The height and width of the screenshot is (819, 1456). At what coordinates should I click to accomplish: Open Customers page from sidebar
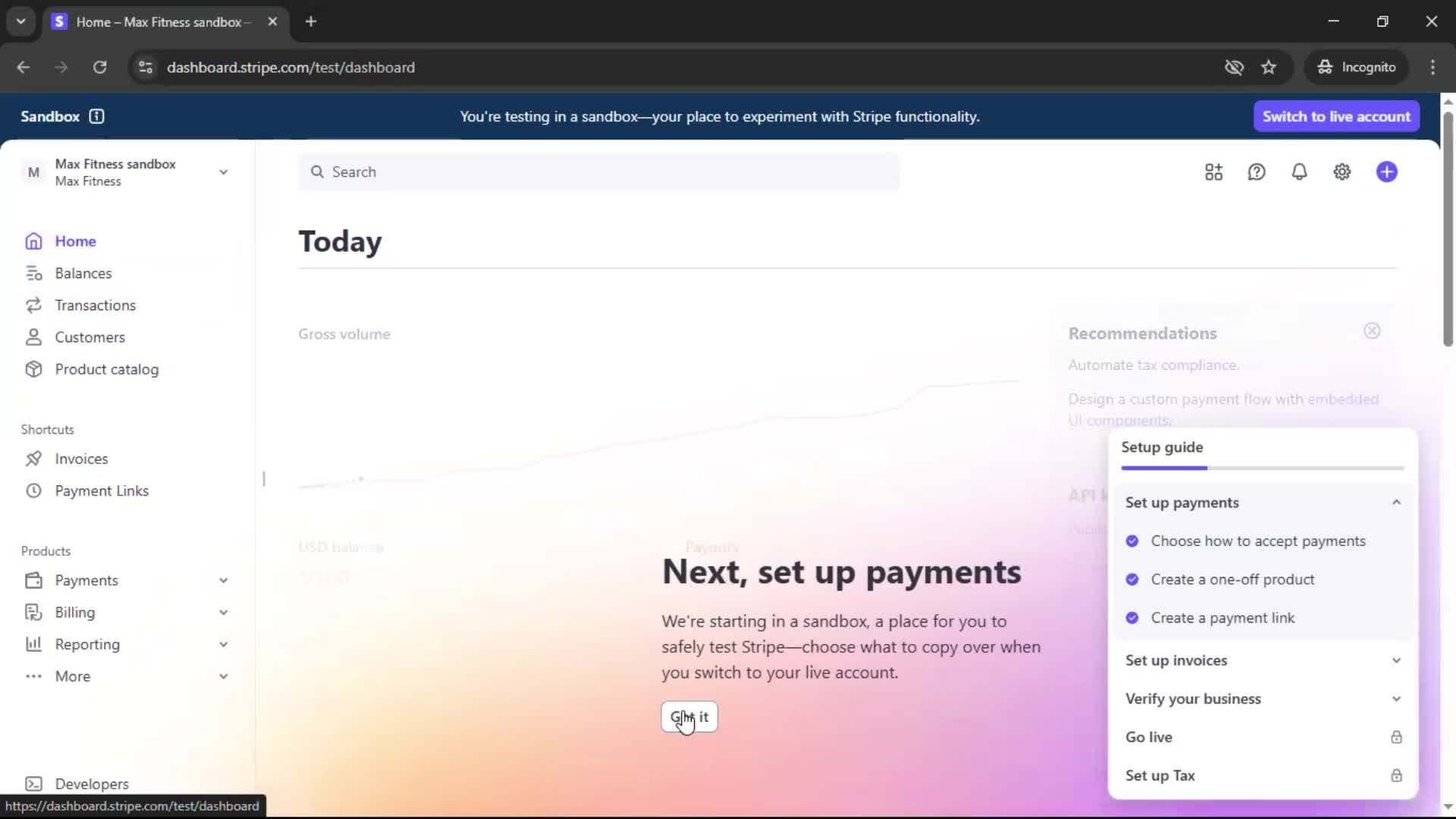89,337
